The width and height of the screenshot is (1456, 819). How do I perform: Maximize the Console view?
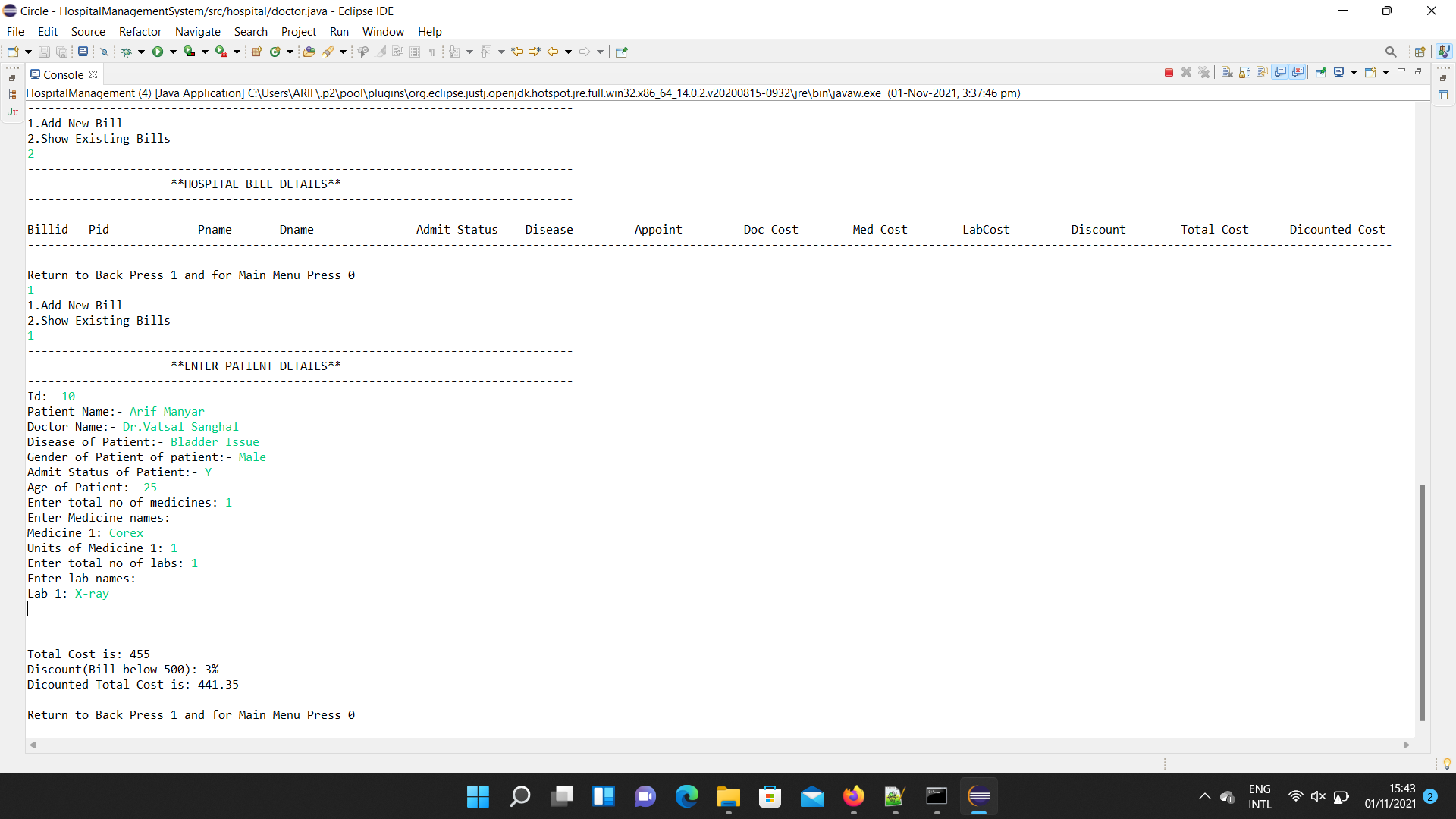[1418, 71]
